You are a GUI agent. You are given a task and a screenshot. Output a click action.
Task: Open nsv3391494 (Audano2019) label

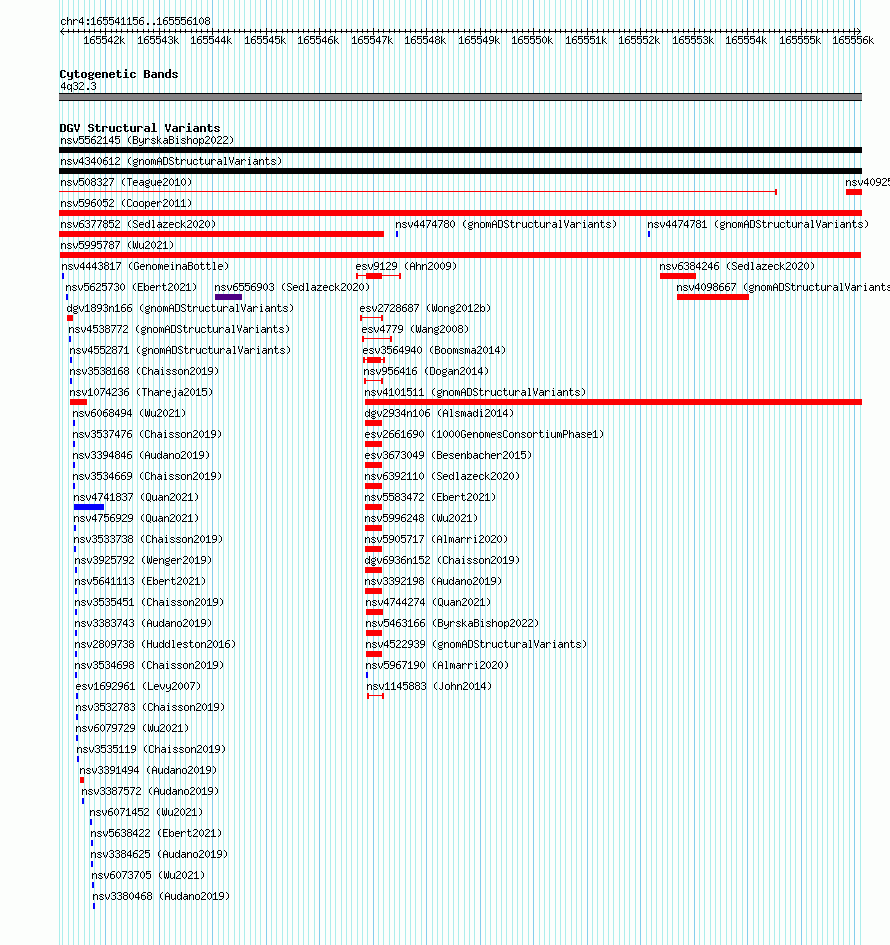pyautogui.click(x=148, y=771)
